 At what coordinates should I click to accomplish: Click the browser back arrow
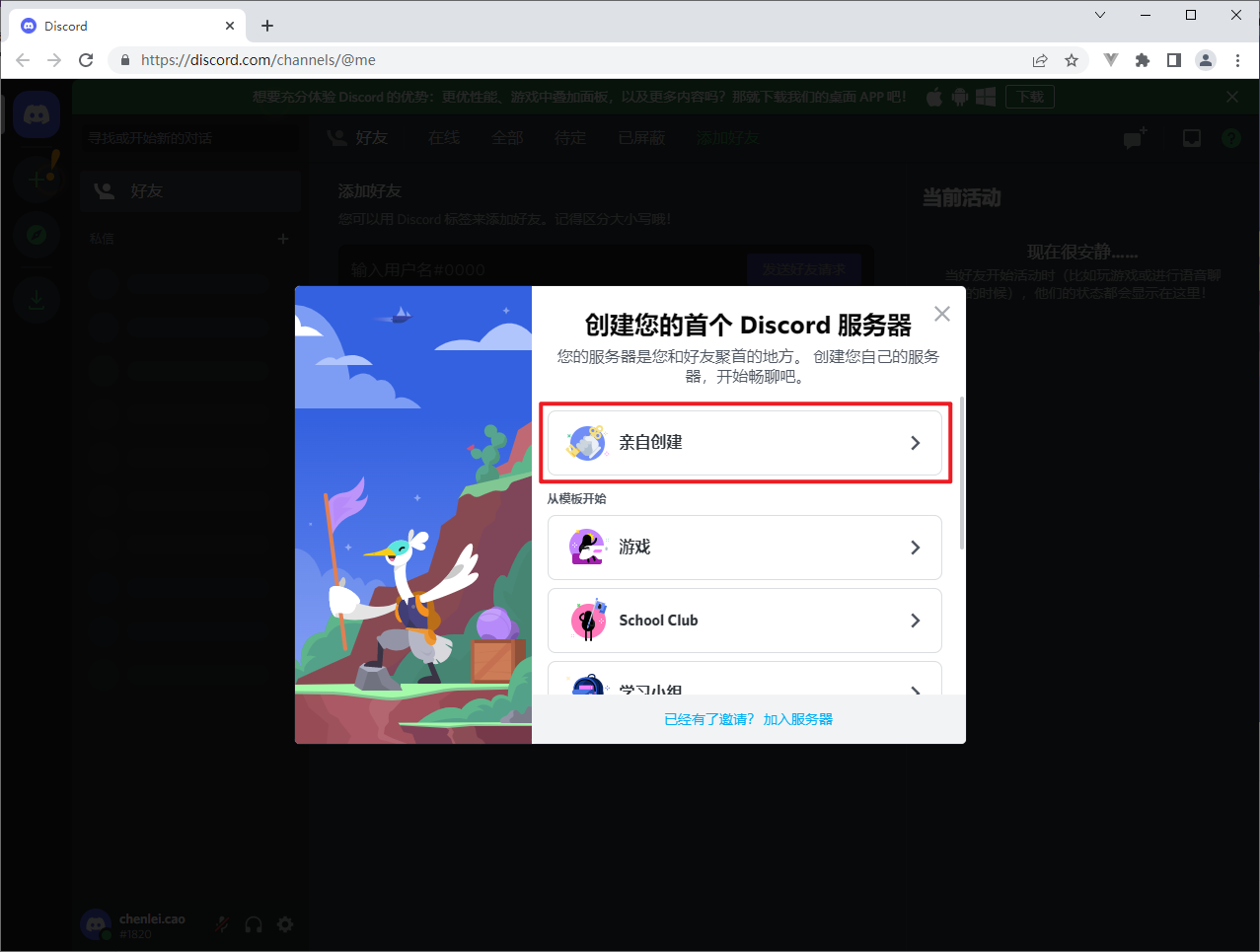point(23,60)
